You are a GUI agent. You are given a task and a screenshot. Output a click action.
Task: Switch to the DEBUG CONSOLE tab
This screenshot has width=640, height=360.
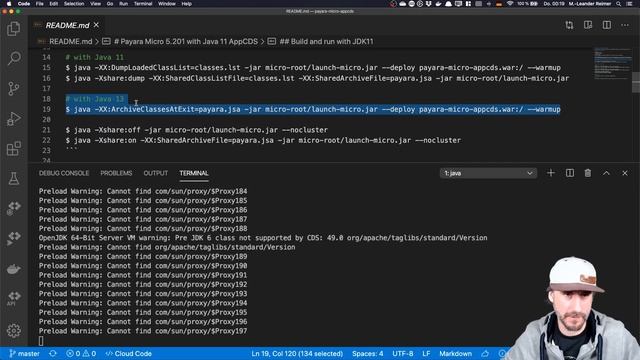[x=64, y=173]
